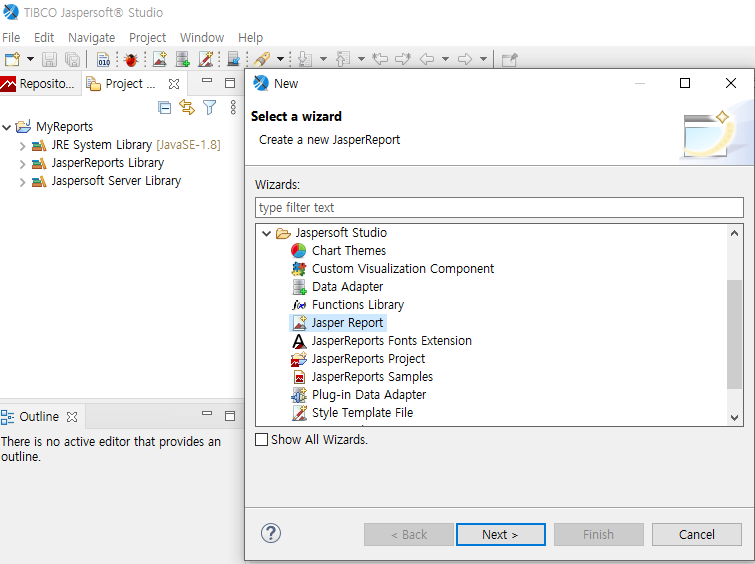Viewport: 755px width, 564px height.
Task: Click the wizard filter text field
Action: (499, 208)
